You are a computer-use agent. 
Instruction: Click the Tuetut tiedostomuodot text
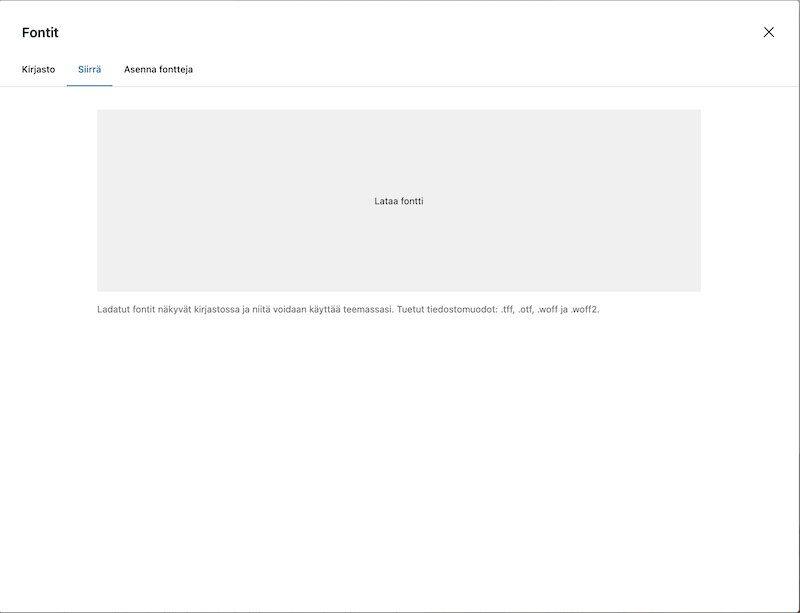click(x=447, y=309)
